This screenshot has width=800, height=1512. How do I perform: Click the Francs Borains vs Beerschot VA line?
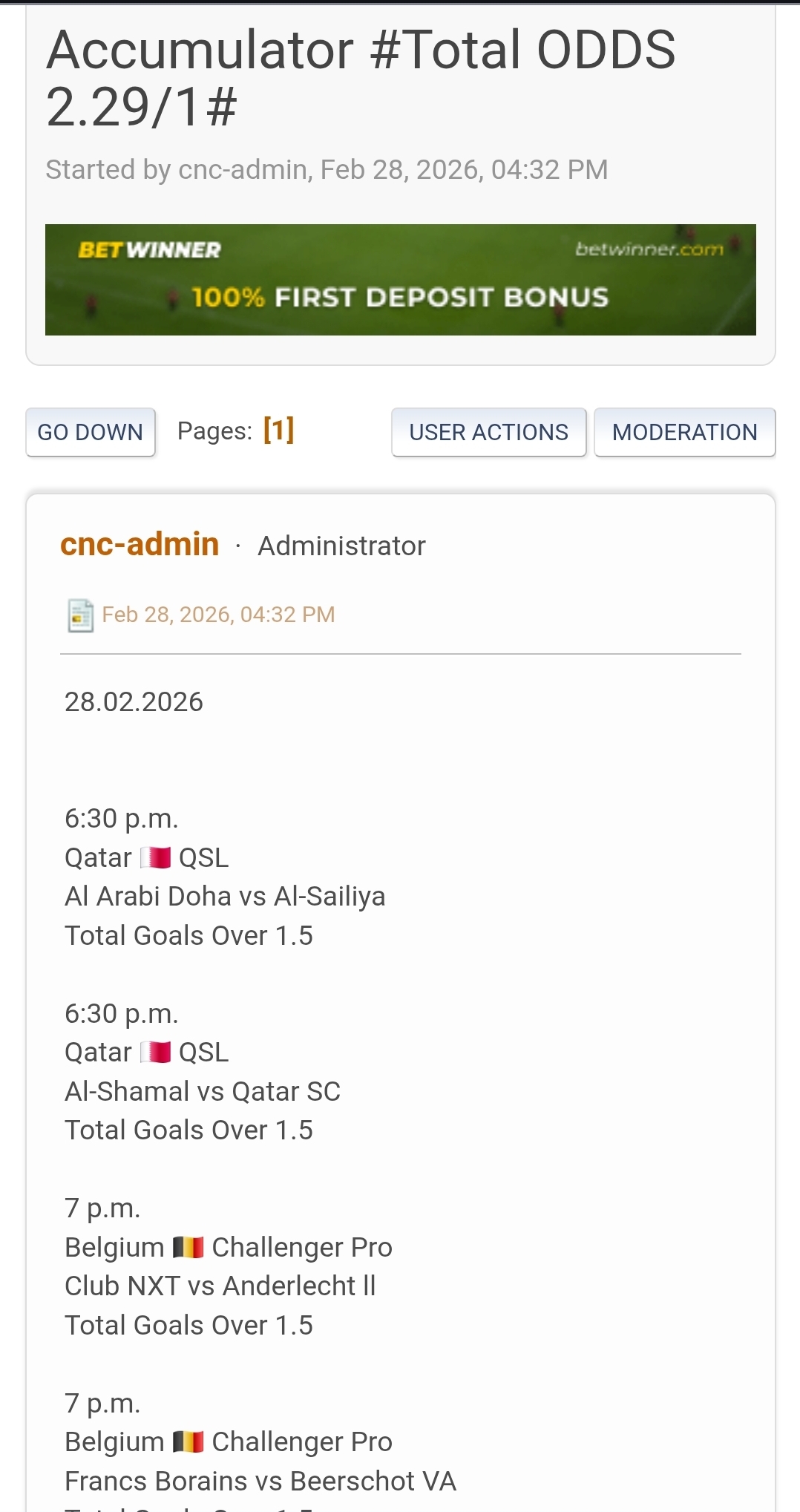click(260, 1481)
